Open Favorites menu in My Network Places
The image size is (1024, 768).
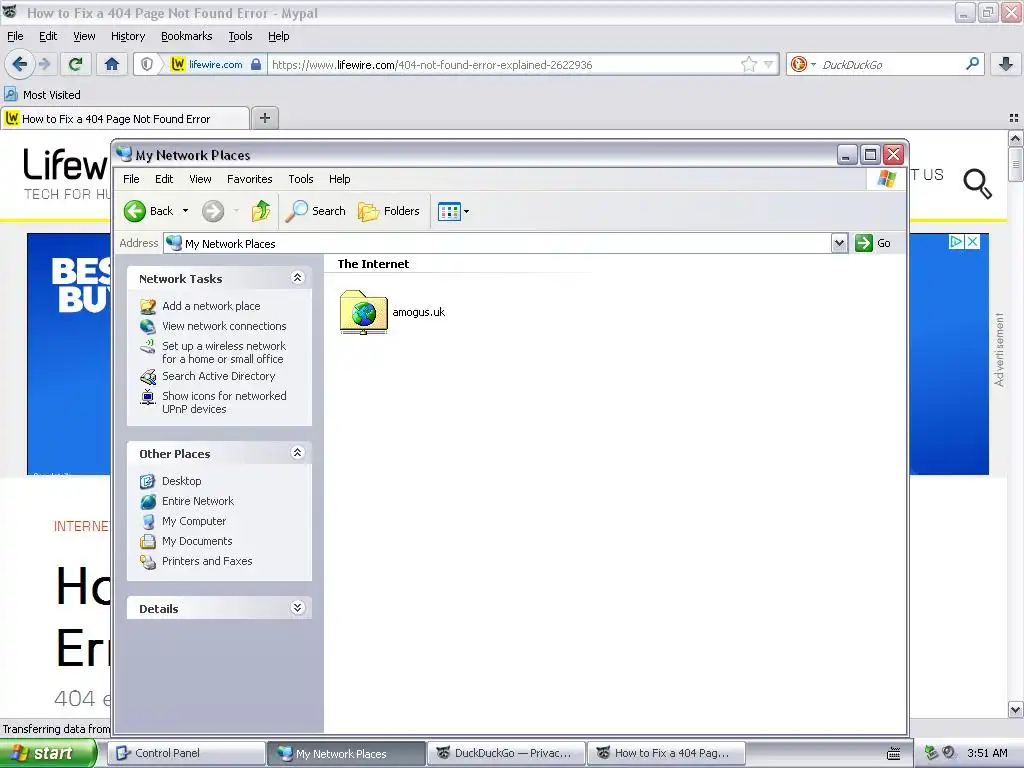249,179
